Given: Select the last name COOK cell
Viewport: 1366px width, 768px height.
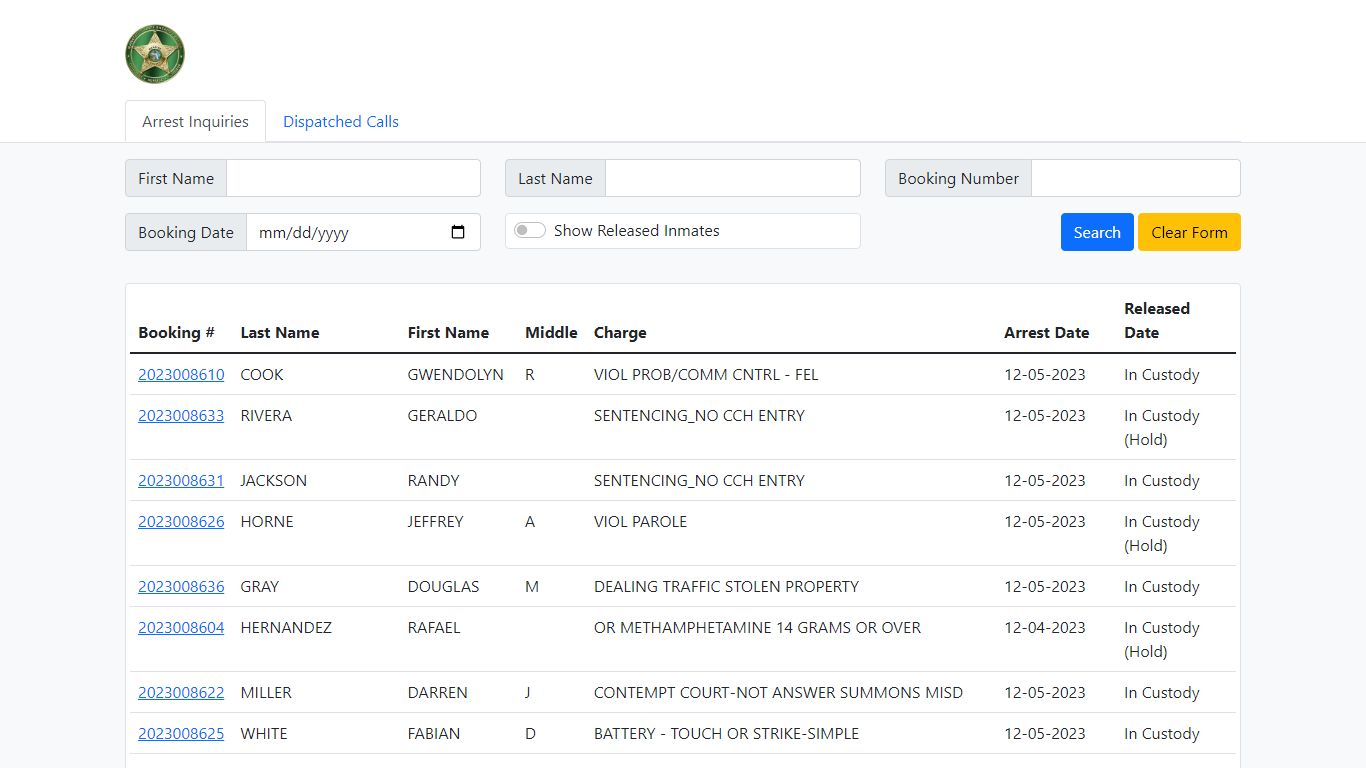Looking at the screenshot, I should click(262, 374).
